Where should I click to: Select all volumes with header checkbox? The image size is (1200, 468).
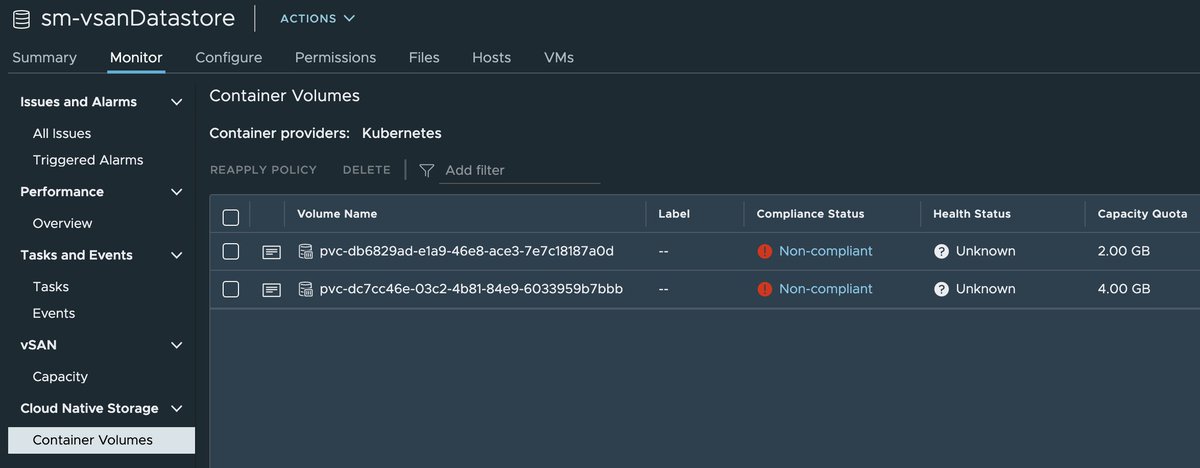point(231,217)
